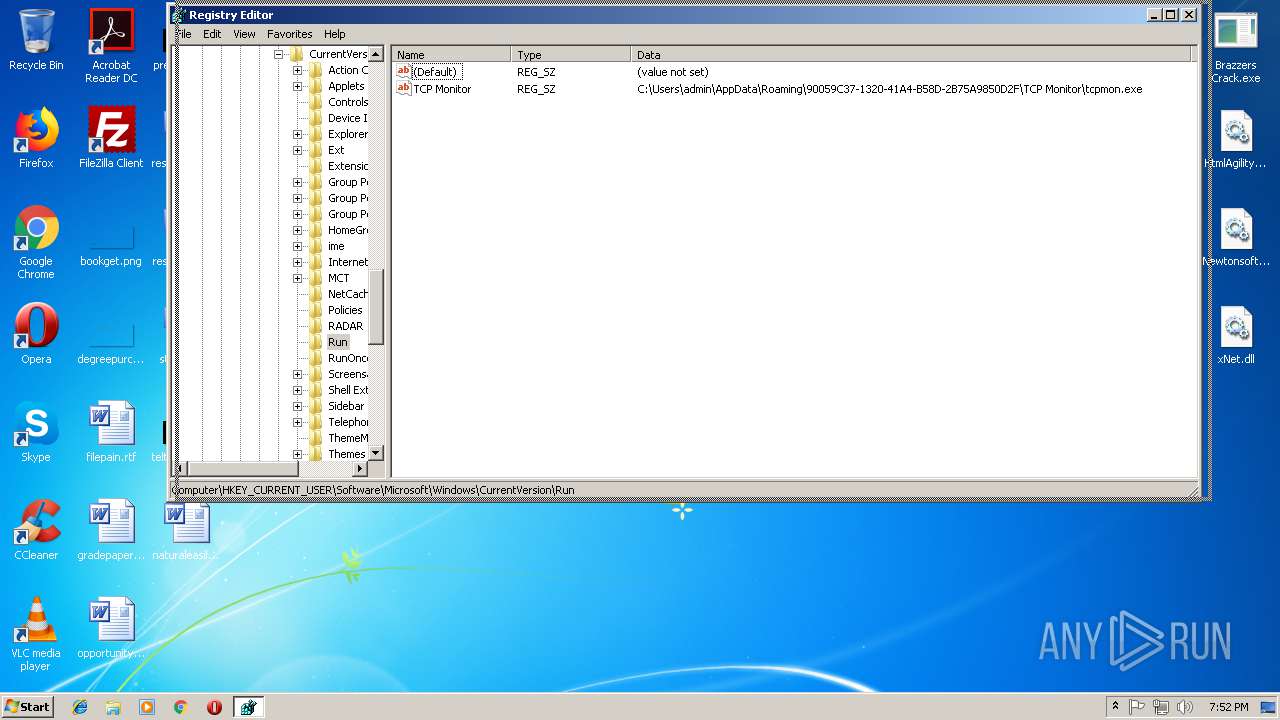Expand the Action Center key node

(x=297, y=70)
